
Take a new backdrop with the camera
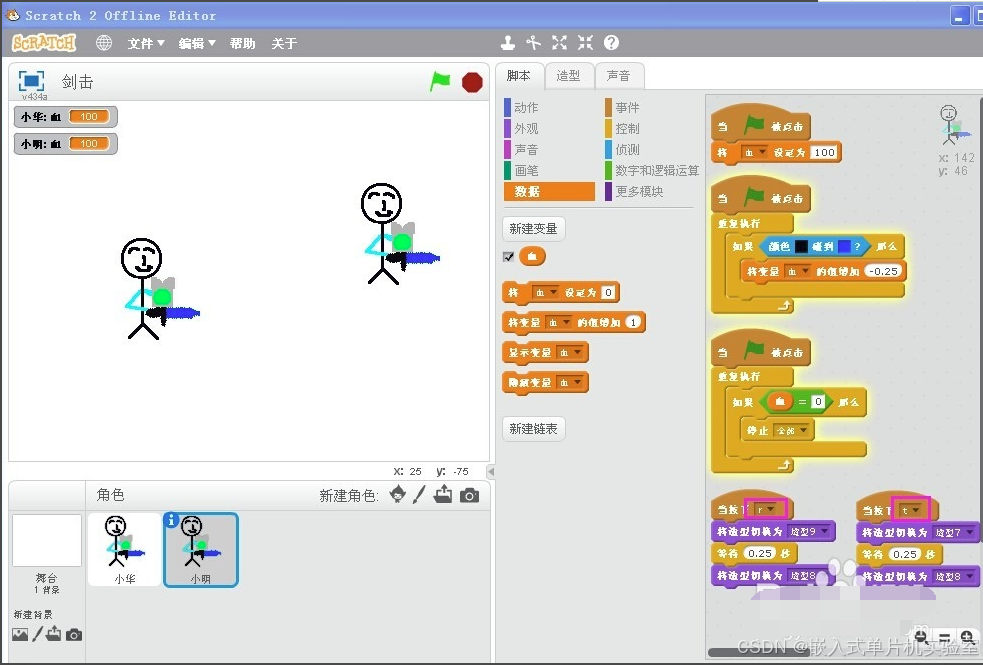coord(74,635)
